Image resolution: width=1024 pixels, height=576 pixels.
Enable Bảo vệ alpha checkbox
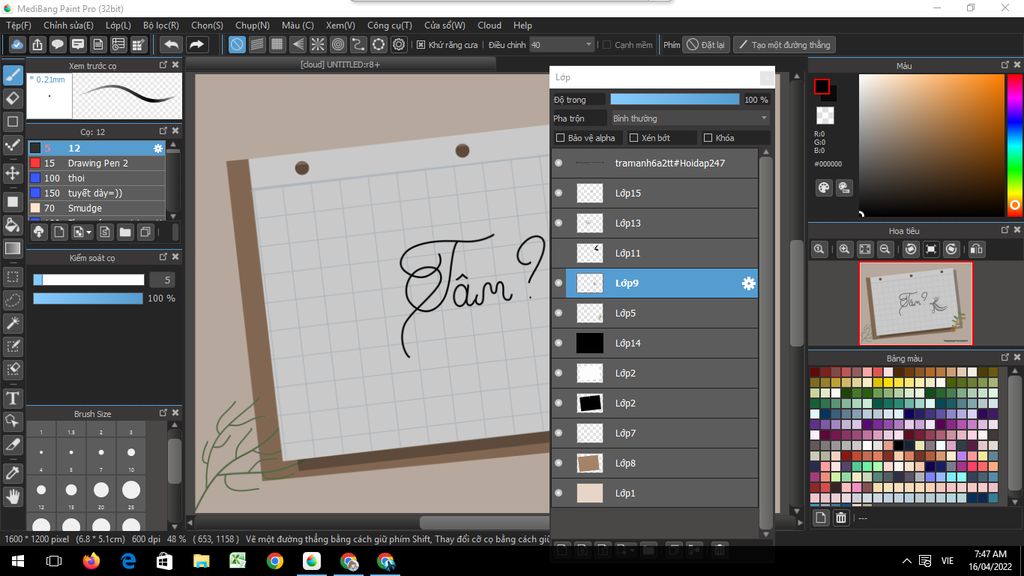click(560, 138)
